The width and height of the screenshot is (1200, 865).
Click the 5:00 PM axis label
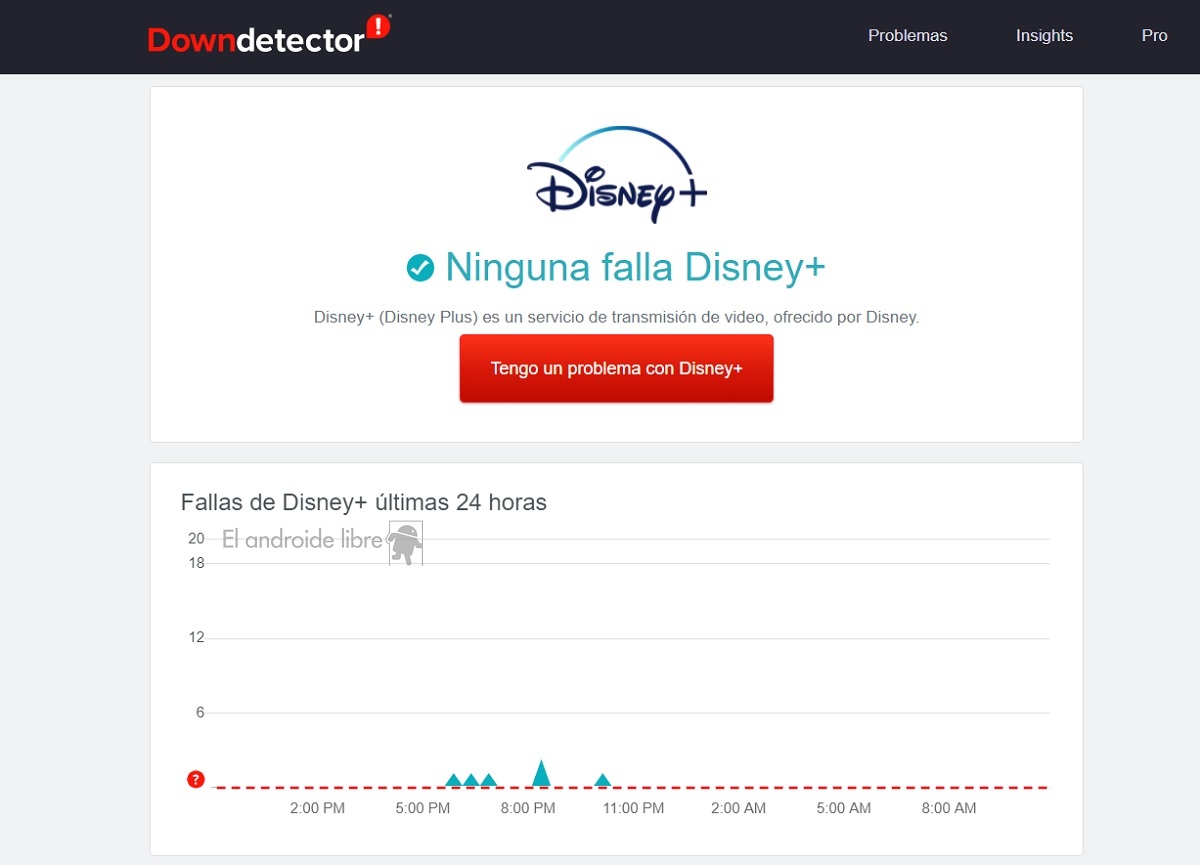pos(423,808)
